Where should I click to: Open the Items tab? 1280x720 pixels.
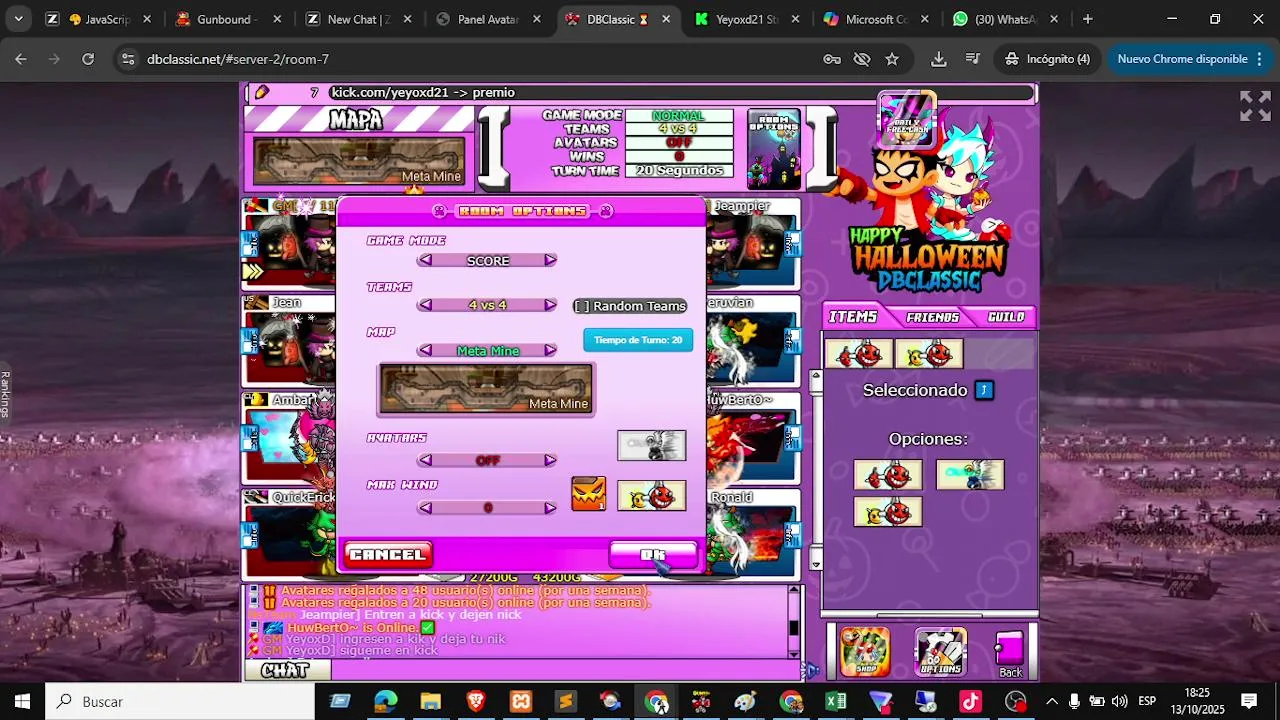[x=853, y=317]
